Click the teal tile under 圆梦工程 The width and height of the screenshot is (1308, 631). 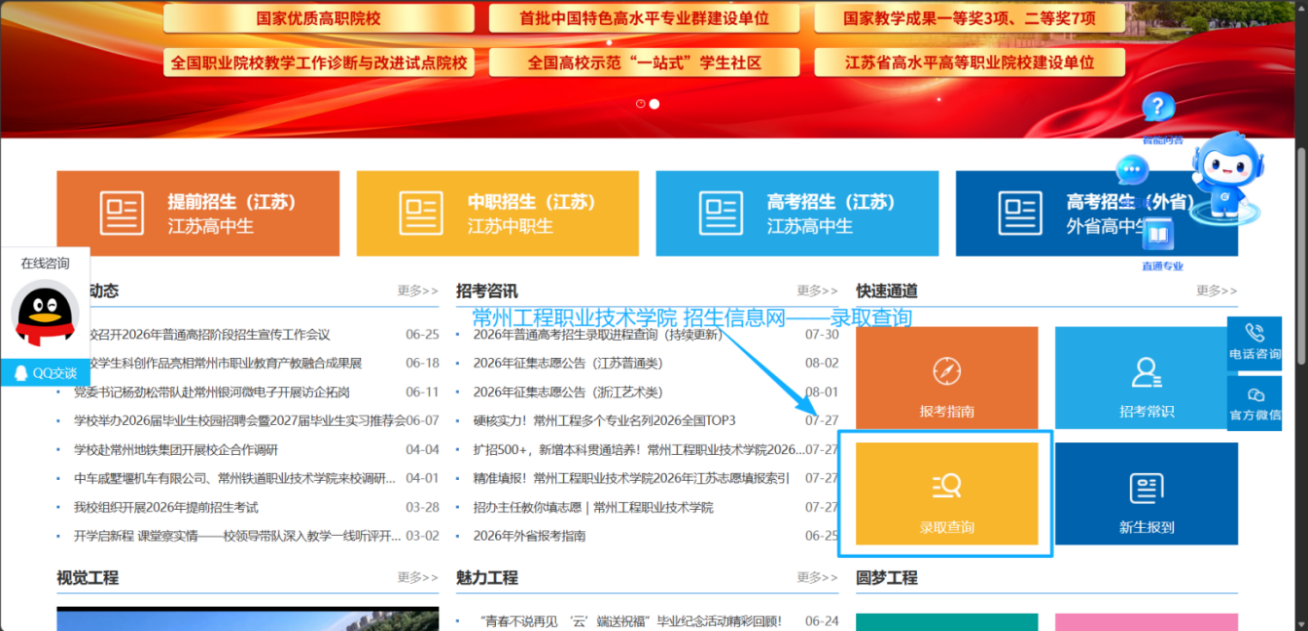click(947, 622)
